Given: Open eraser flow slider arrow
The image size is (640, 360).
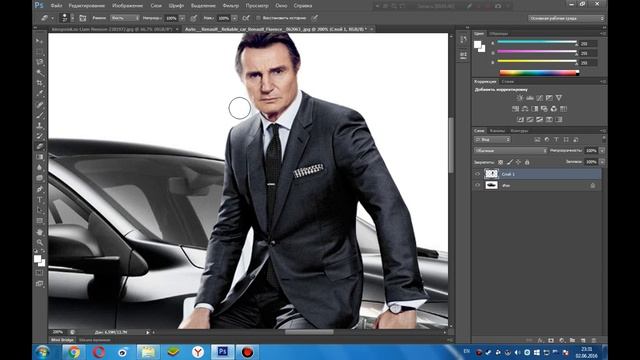Looking at the screenshot, I should [235, 18].
